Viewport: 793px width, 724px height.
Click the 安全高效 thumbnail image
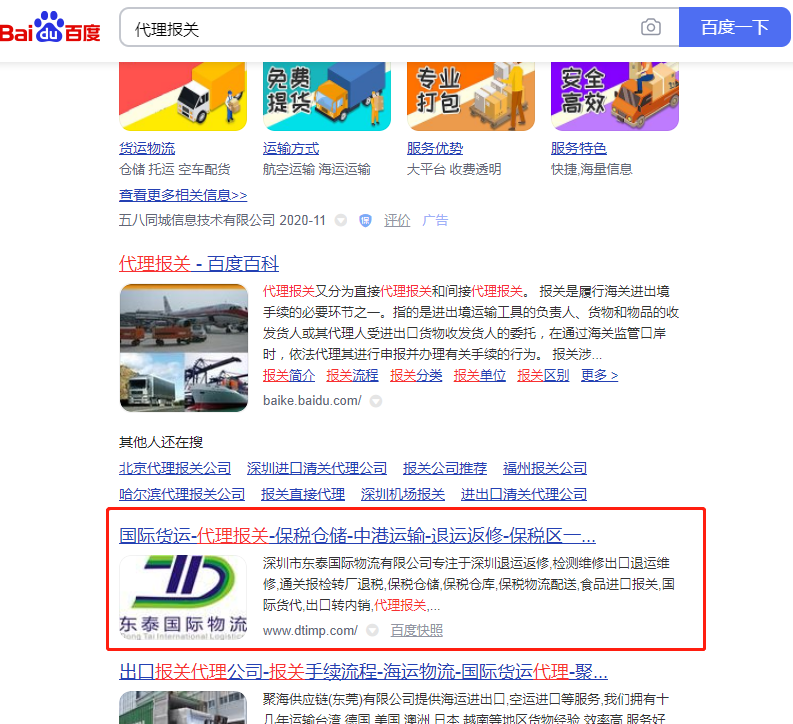click(614, 96)
